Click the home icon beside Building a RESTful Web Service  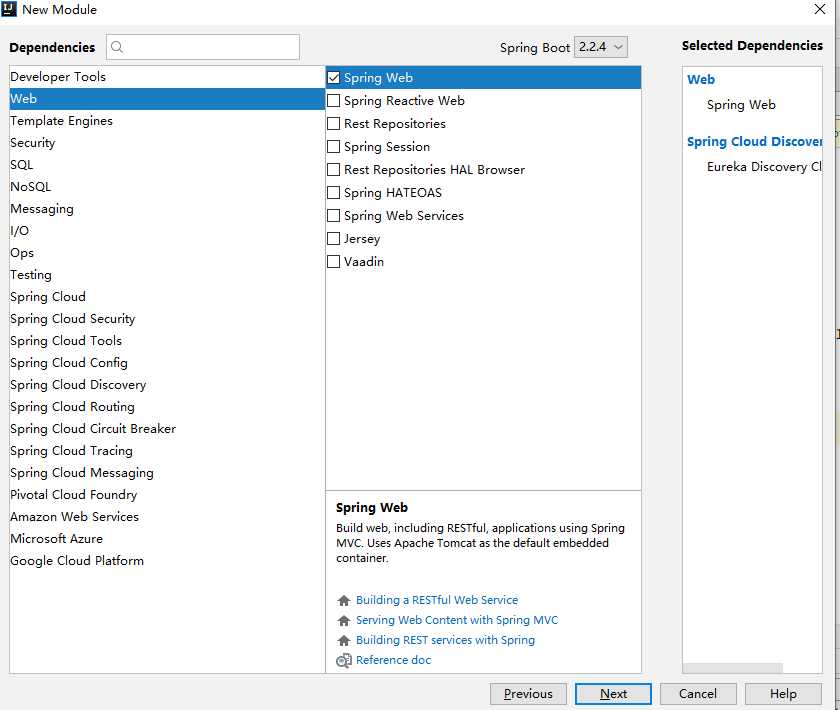(344, 600)
